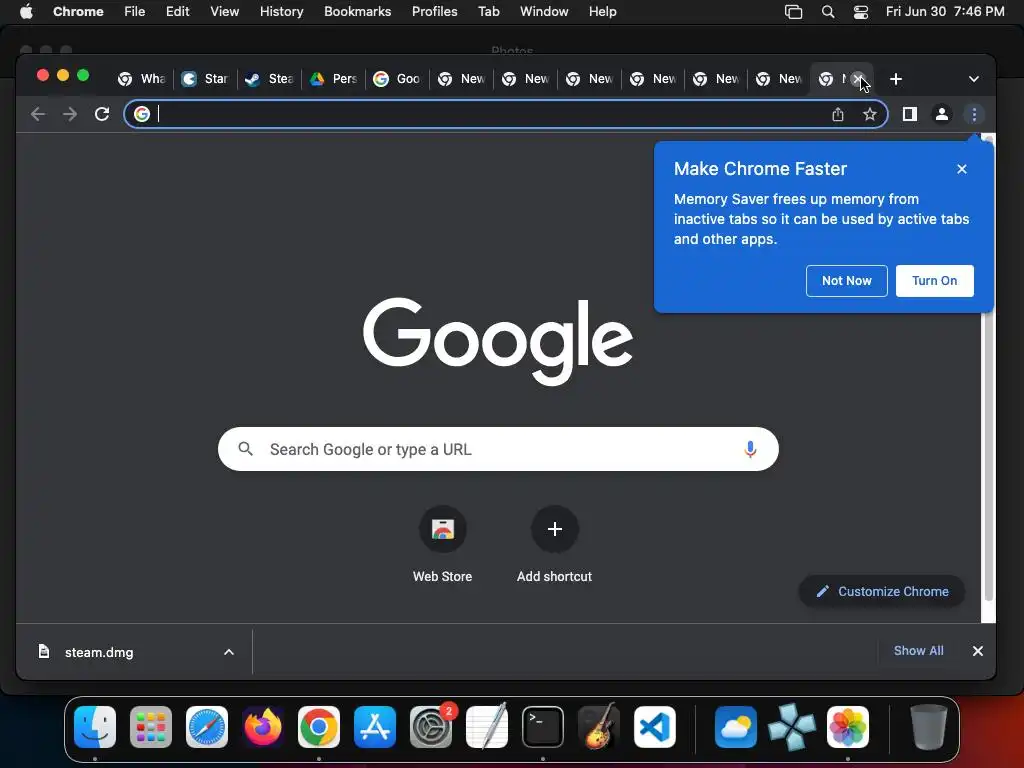This screenshot has height=768, width=1024.
Task: Click the forward navigation arrow
Action: point(69,114)
